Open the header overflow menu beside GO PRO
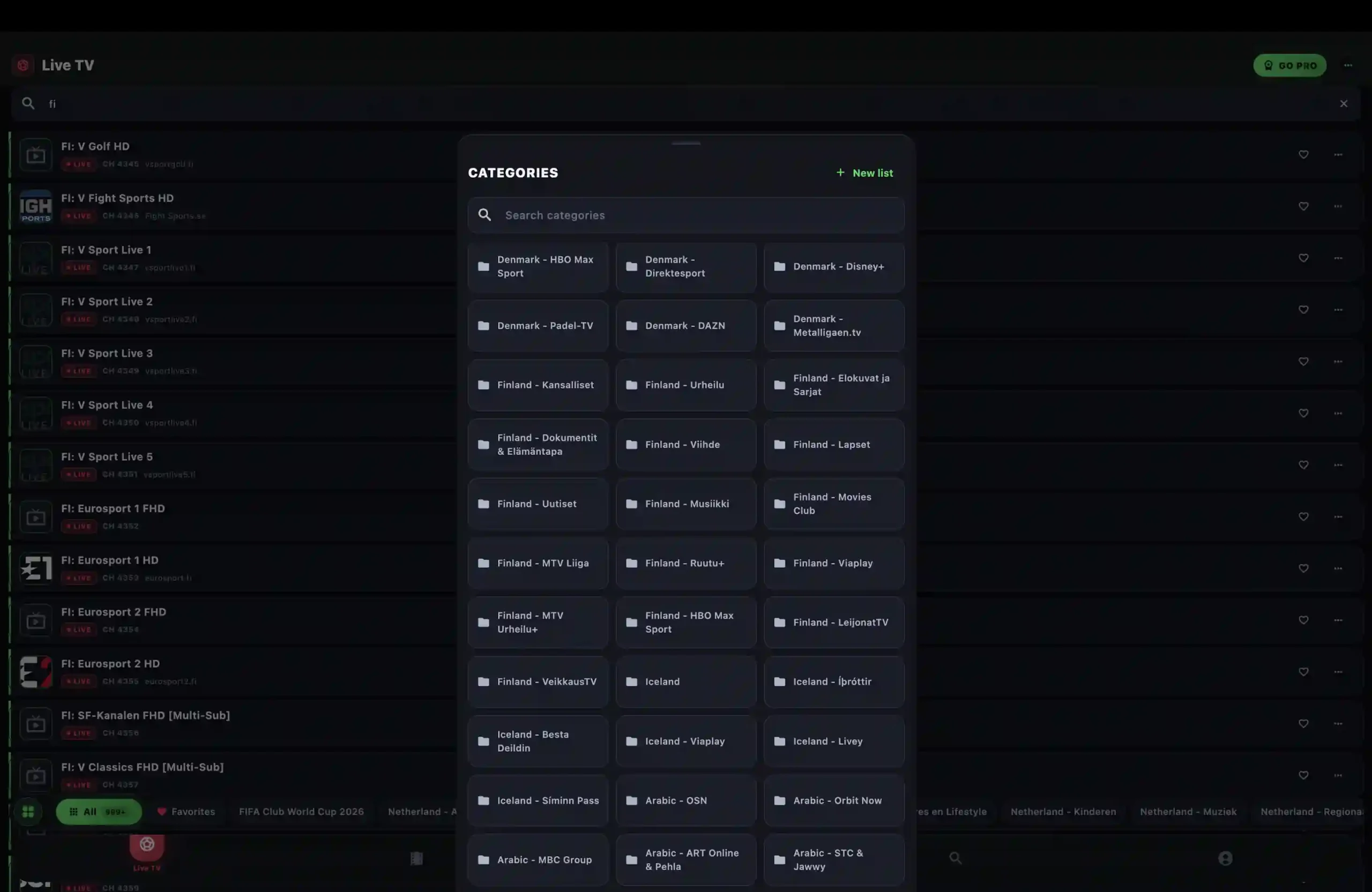 click(1347, 65)
